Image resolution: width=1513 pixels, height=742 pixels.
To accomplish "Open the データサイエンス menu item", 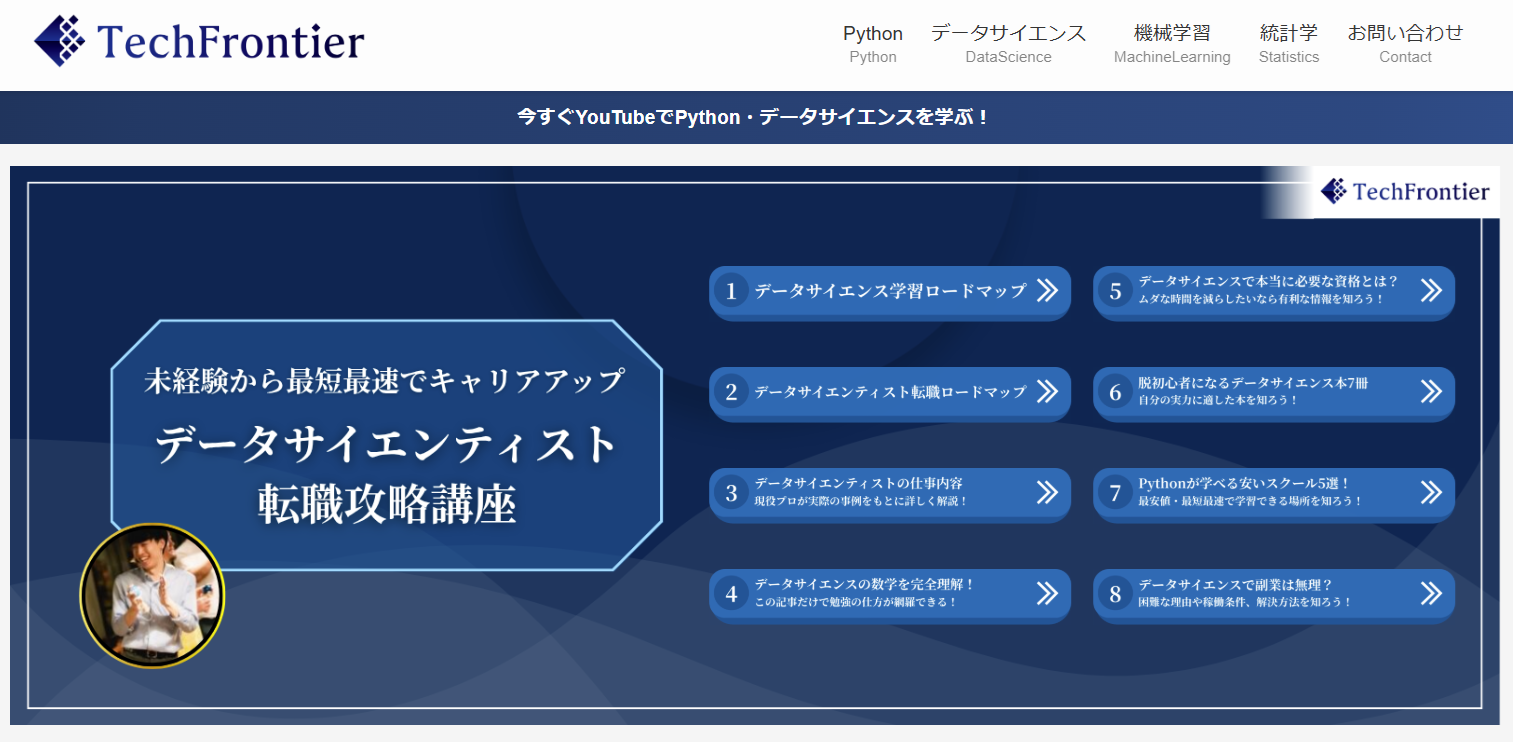I will pos(1008,44).
